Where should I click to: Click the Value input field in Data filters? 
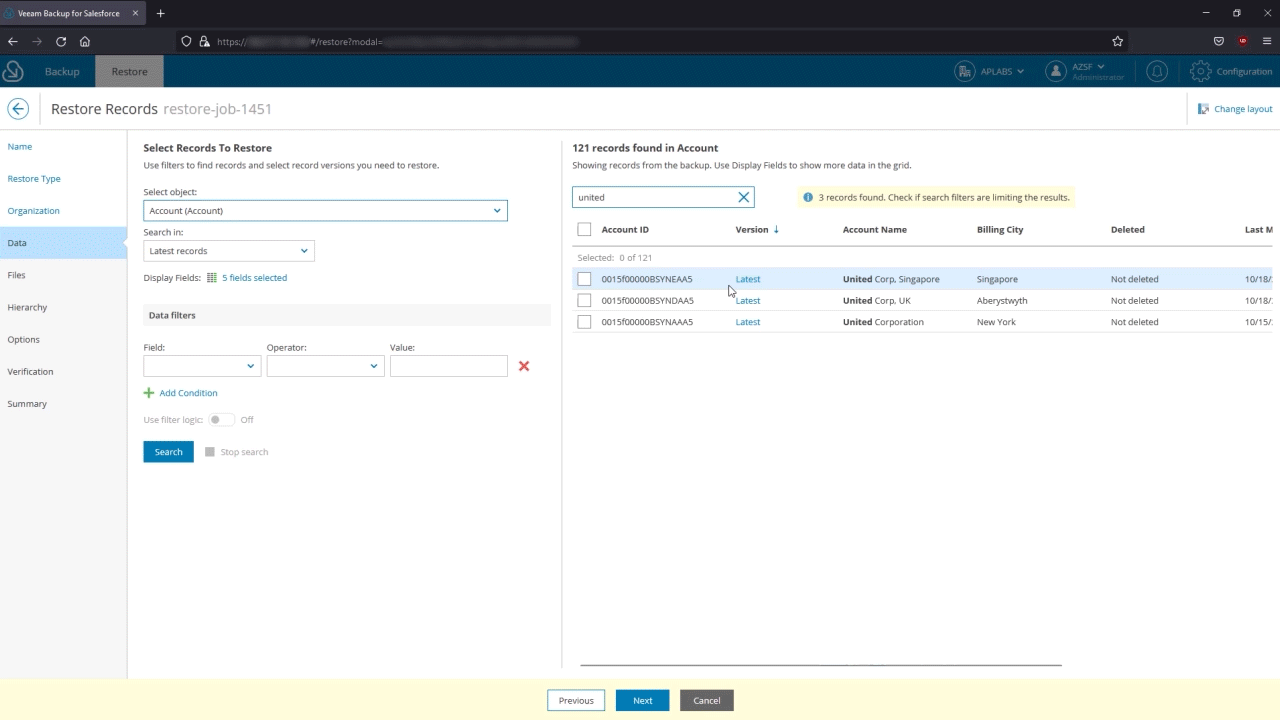449,366
